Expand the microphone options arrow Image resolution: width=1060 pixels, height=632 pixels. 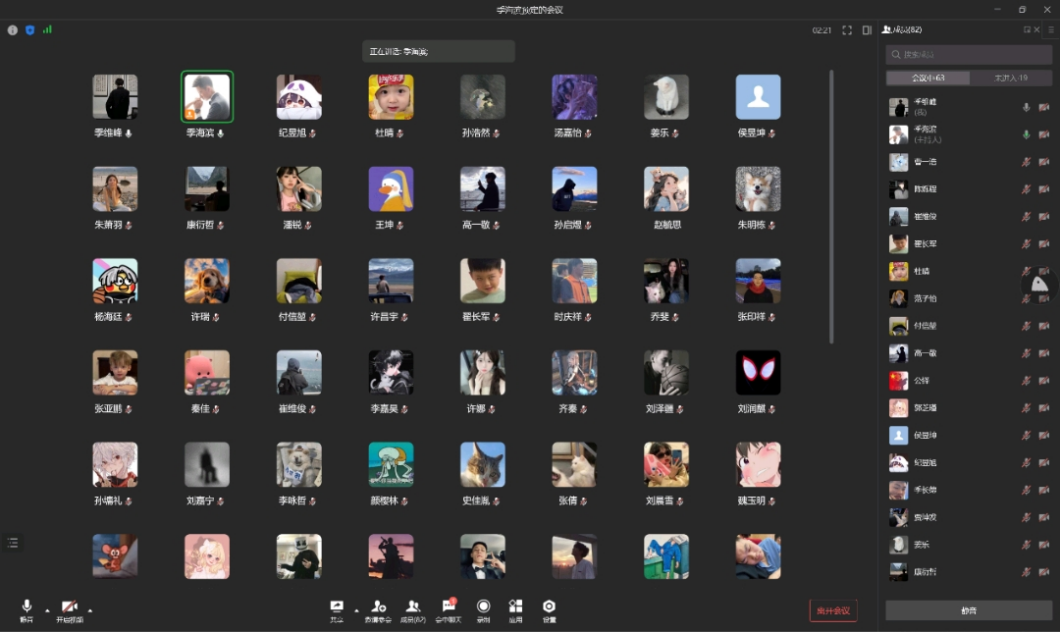point(46,609)
